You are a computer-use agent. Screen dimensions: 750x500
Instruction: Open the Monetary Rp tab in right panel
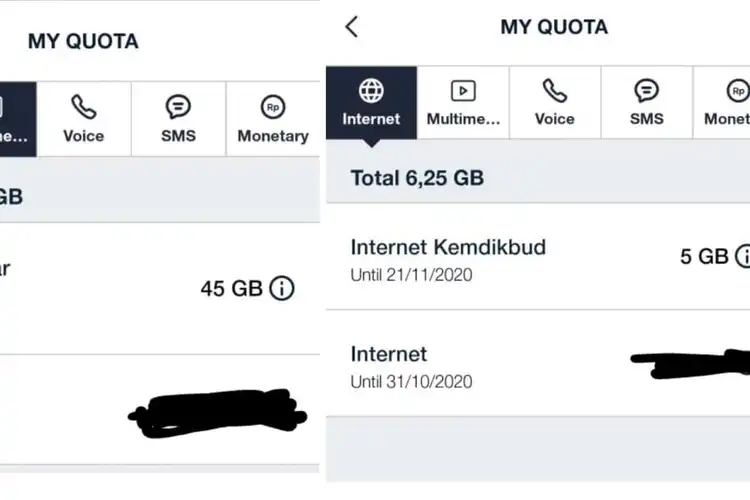pyautogui.click(x=722, y=103)
